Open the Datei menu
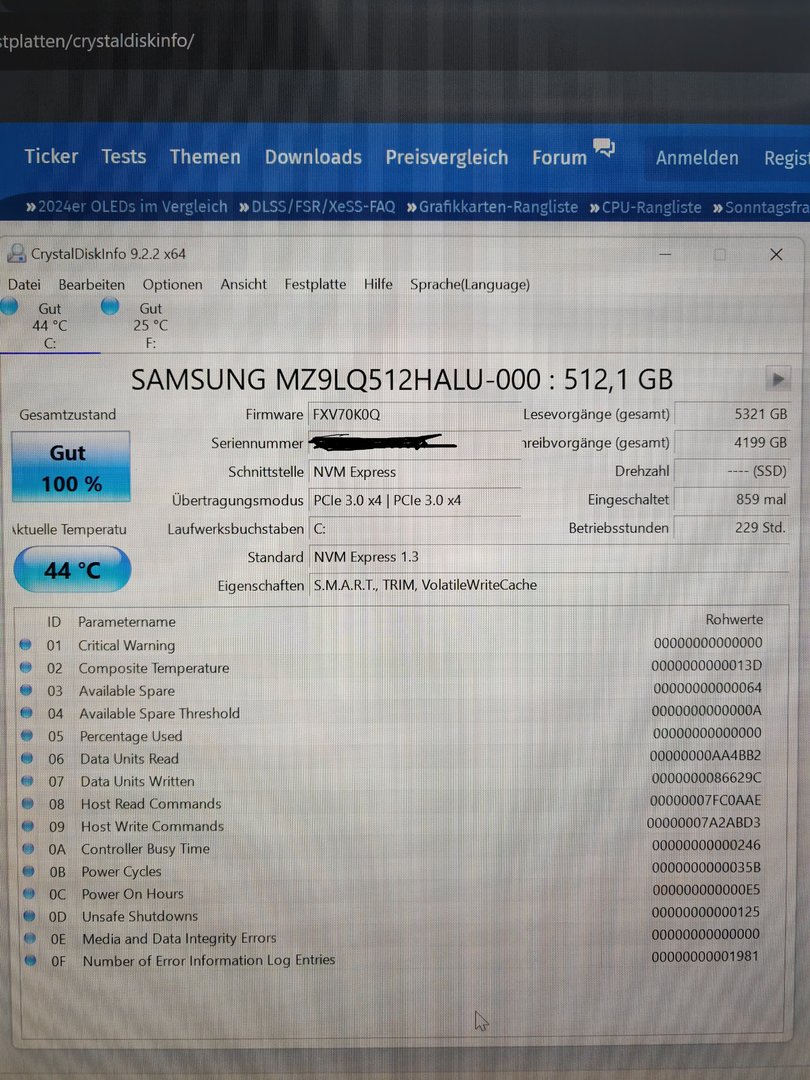Screen dimensions: 810x1080 click(24, 284)
